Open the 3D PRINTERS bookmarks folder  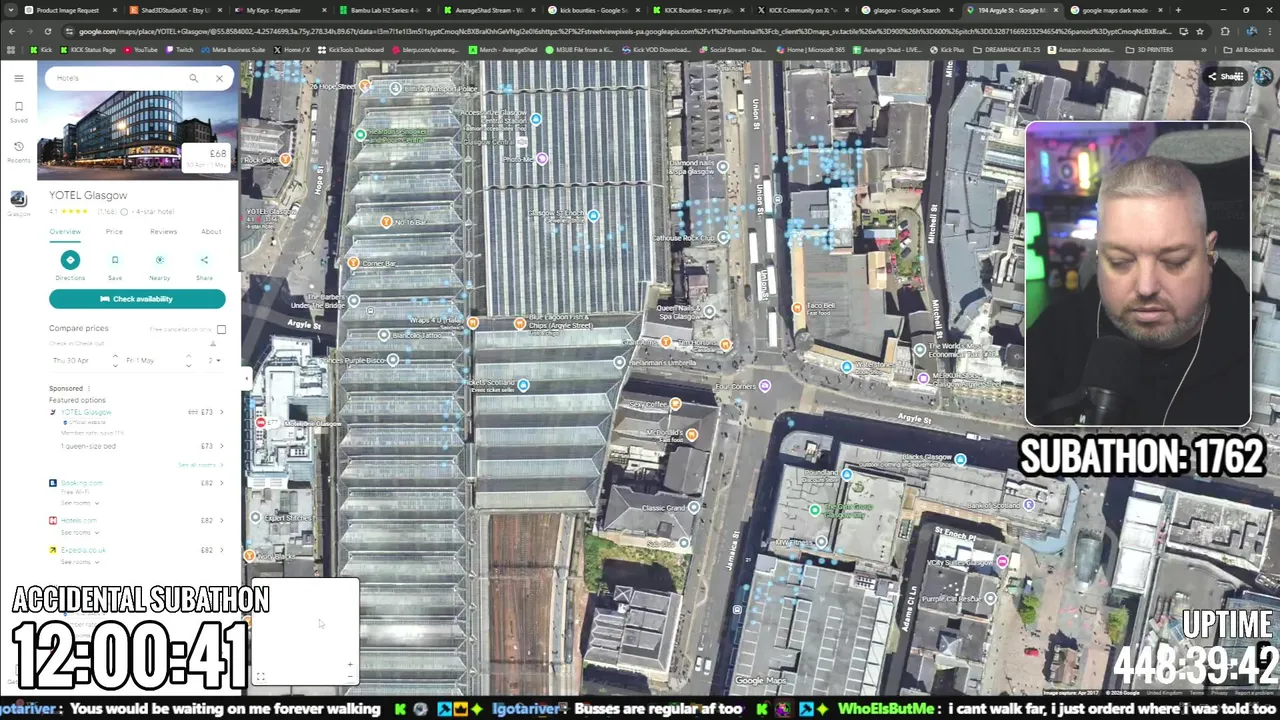(1149, 49)
